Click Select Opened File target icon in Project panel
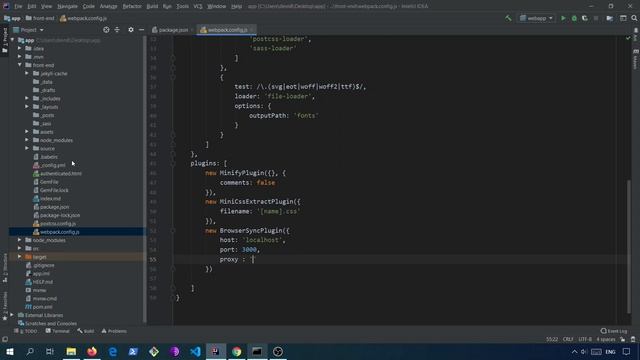640x360 pixels. (106, 30)
